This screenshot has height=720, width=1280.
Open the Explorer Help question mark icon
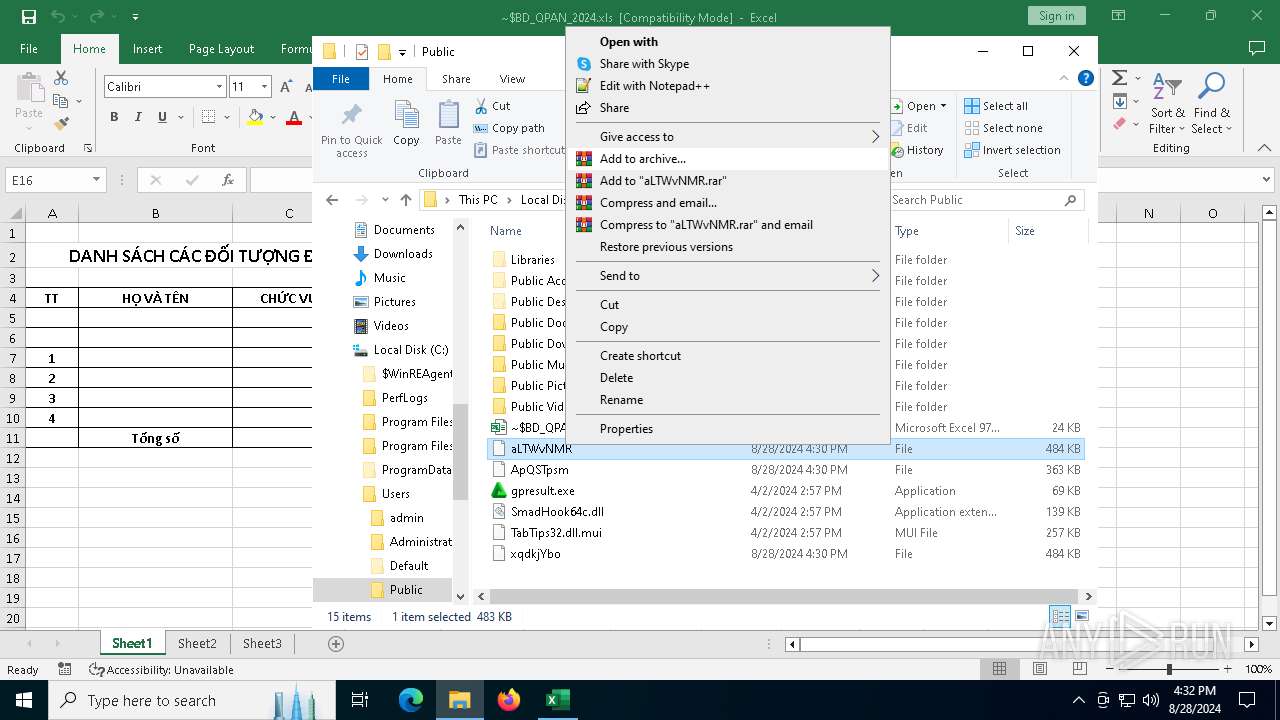click(1086, 78)
